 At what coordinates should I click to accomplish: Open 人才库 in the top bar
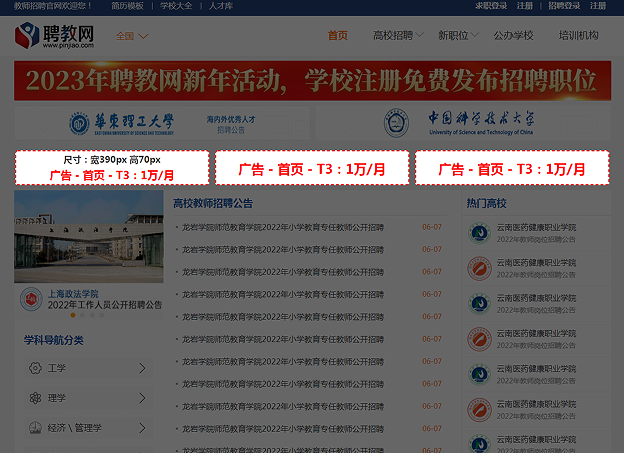[221, 6]
